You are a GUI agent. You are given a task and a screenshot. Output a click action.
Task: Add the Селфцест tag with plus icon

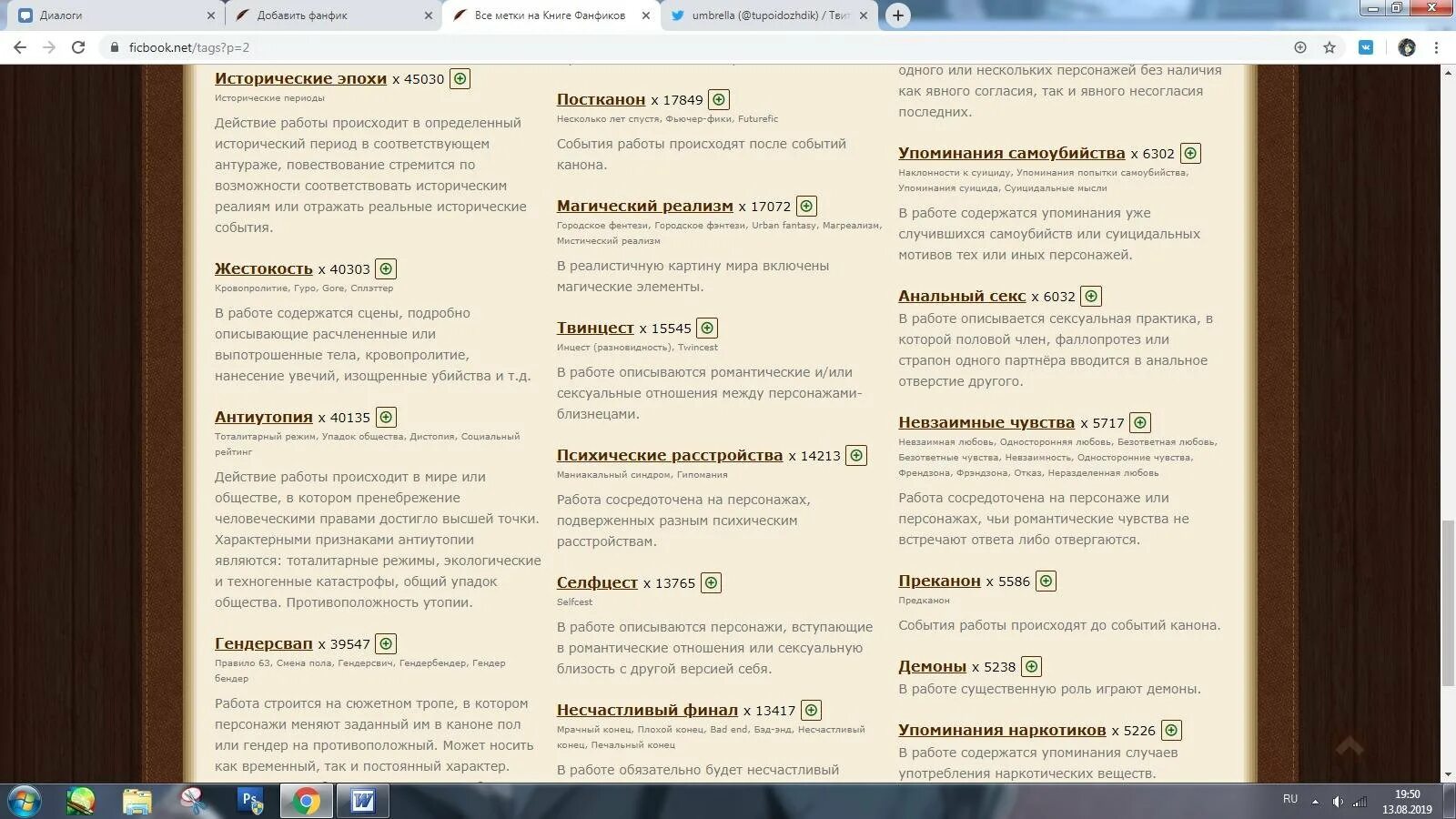click(x=711, y=583)
